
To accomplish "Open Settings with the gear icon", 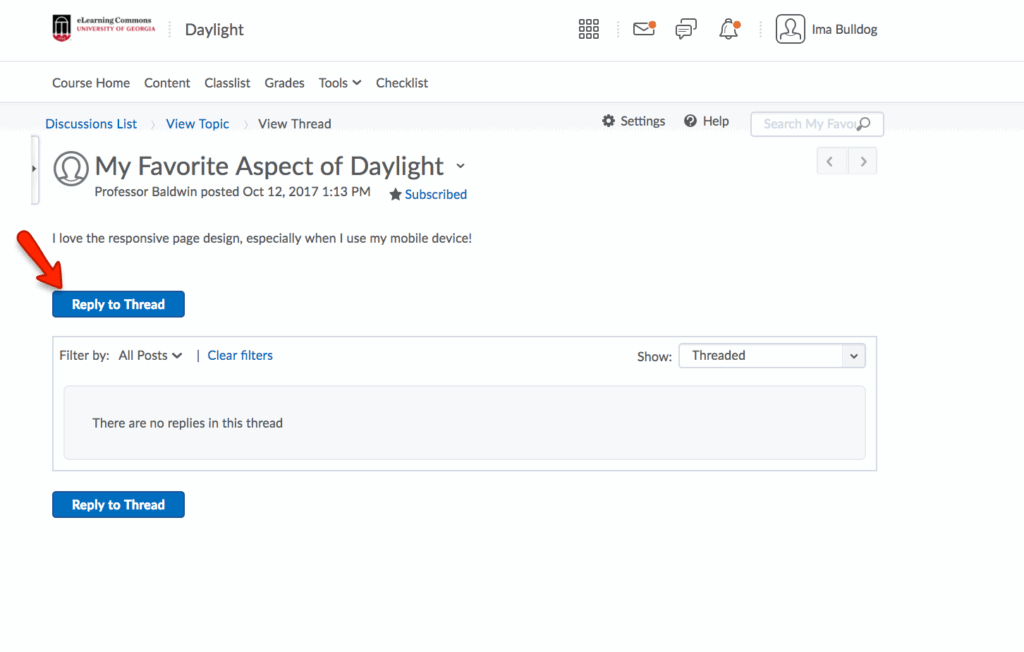I will pos(609,121).
